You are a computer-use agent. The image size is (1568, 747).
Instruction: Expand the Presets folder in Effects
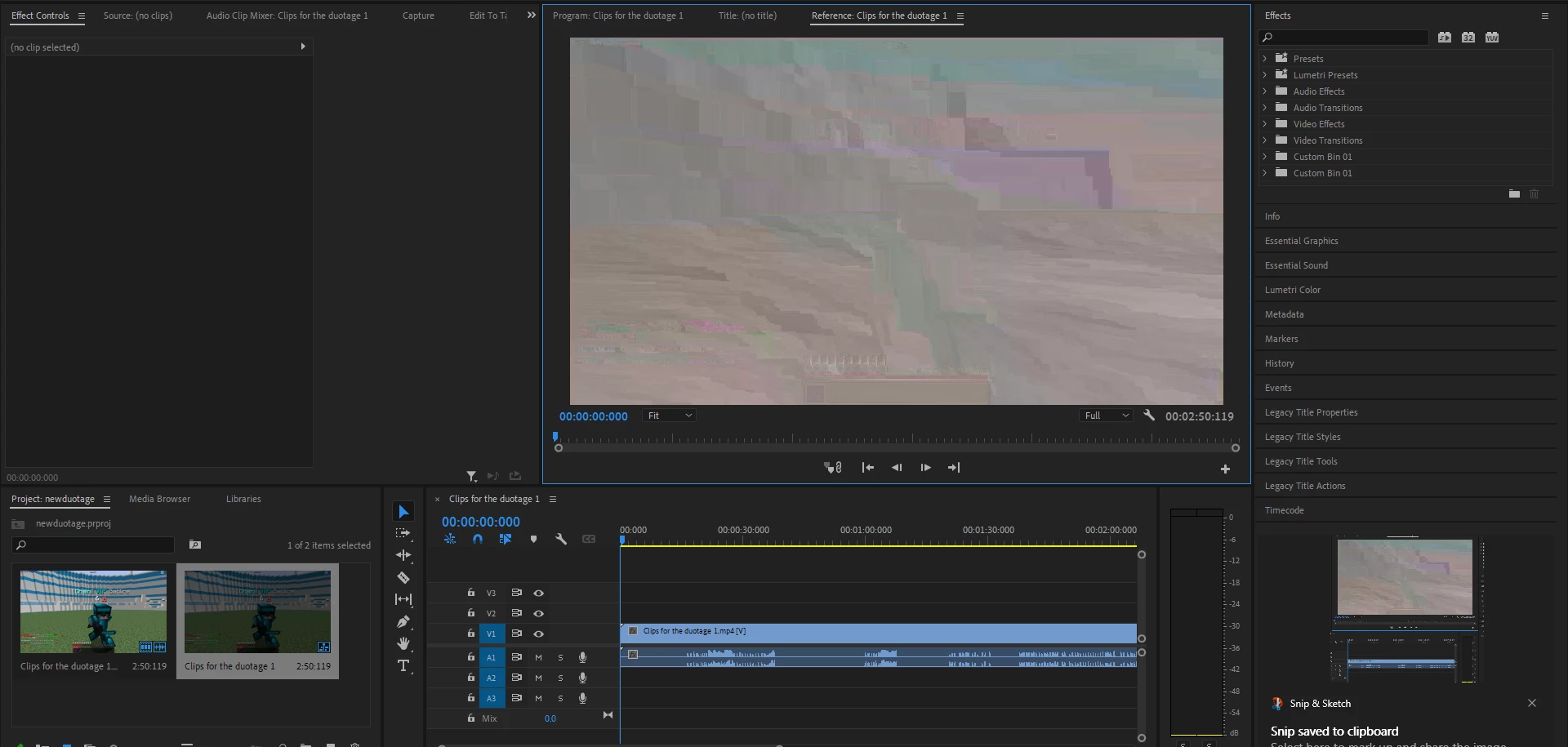(1264, 59)
